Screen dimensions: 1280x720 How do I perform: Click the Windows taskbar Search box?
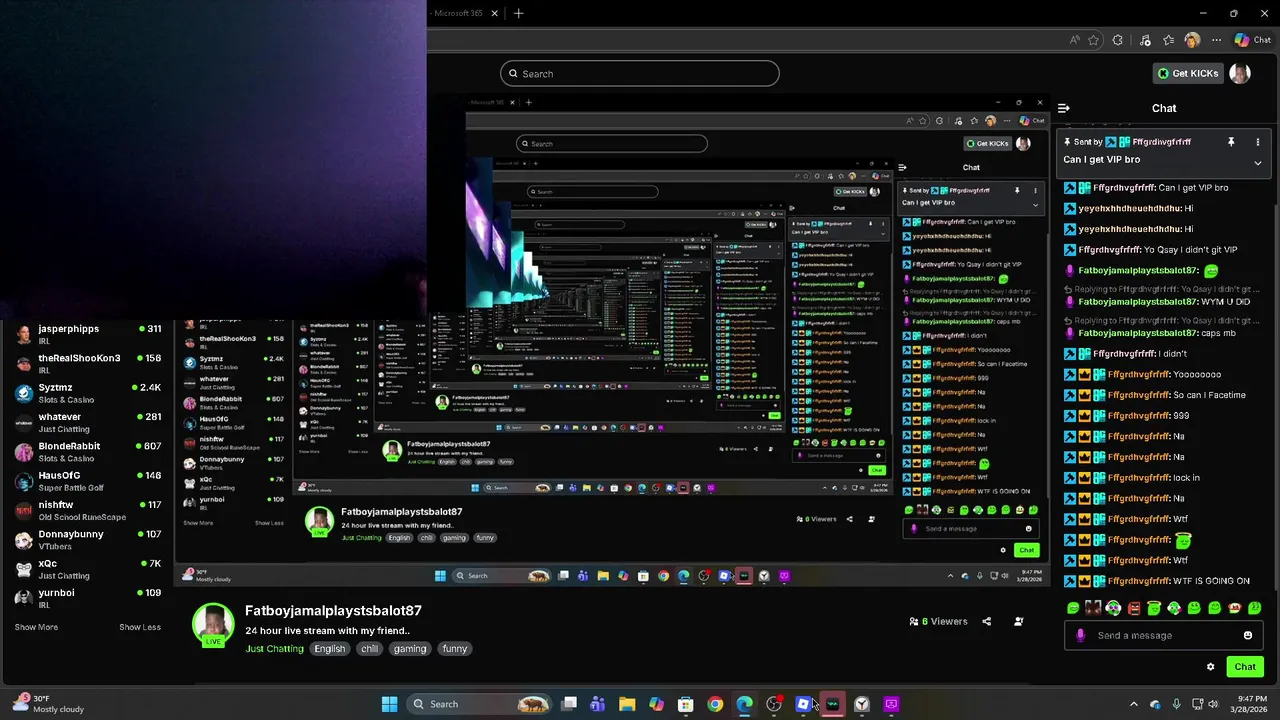pos(480,704)
